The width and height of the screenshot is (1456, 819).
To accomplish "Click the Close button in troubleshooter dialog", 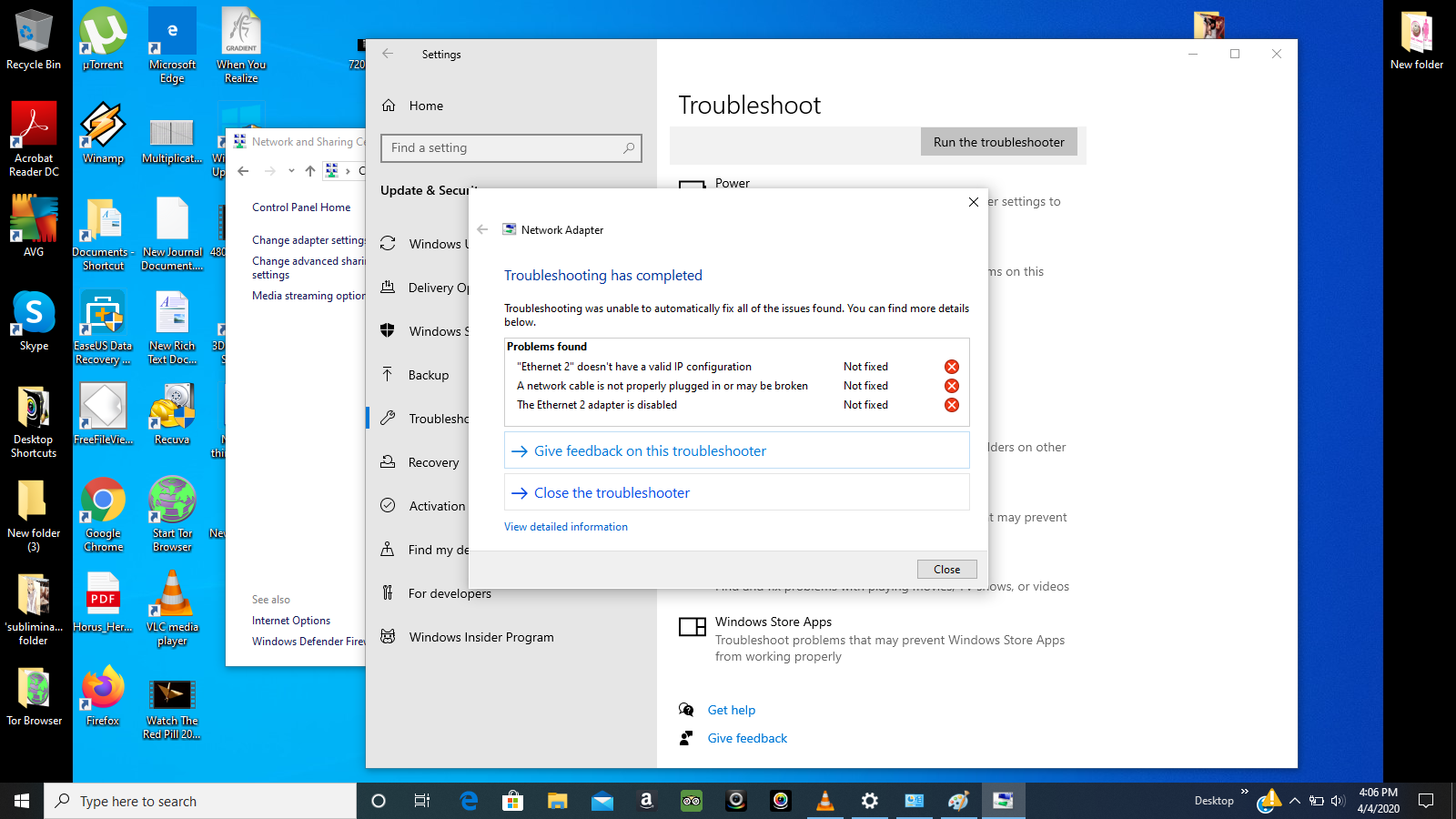I will click(x=946, y=570).
